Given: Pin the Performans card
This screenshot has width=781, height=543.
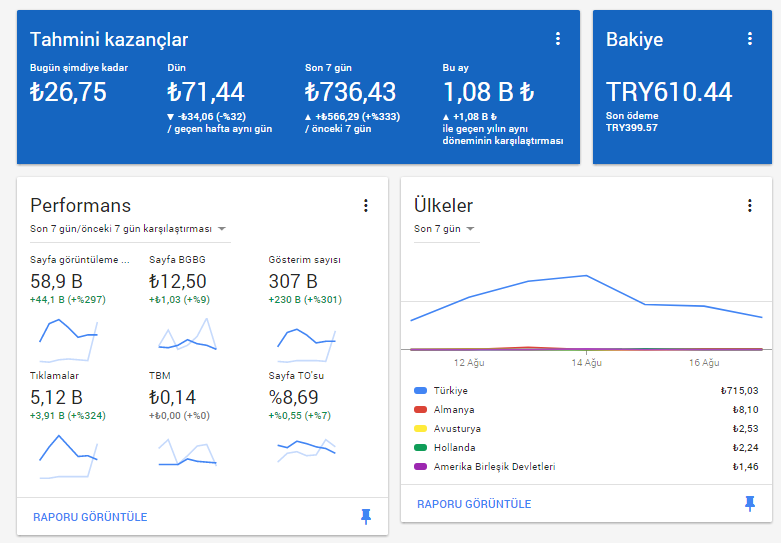Looking at the screenshot, I should point(366,517).
